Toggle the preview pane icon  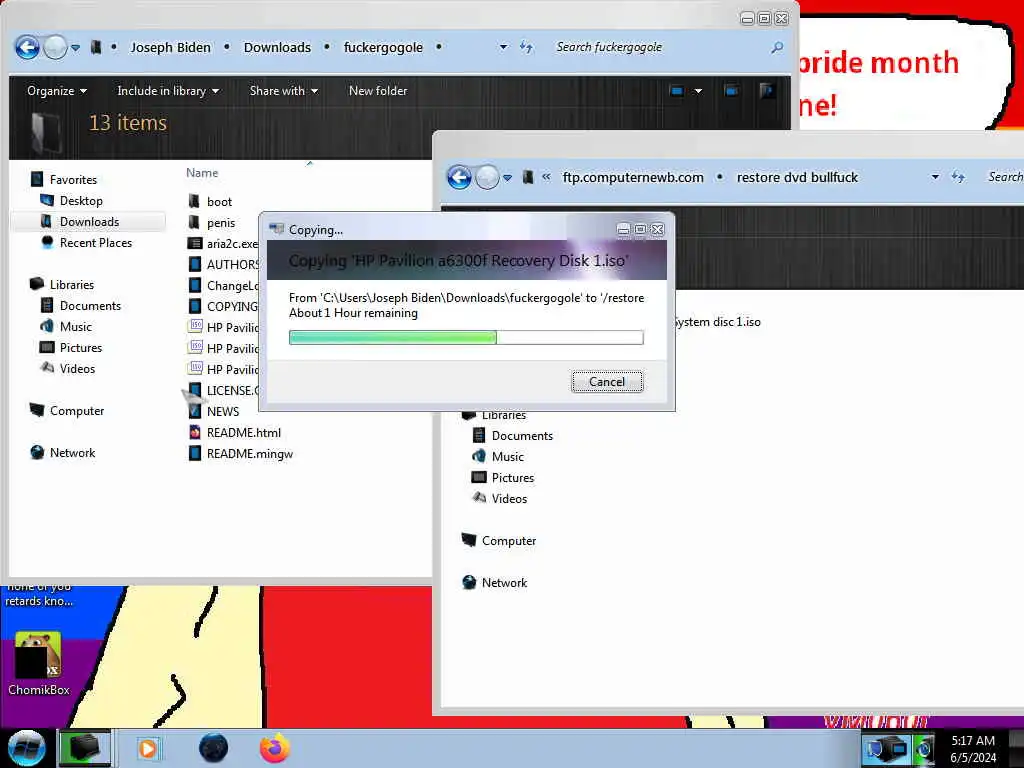731,91
